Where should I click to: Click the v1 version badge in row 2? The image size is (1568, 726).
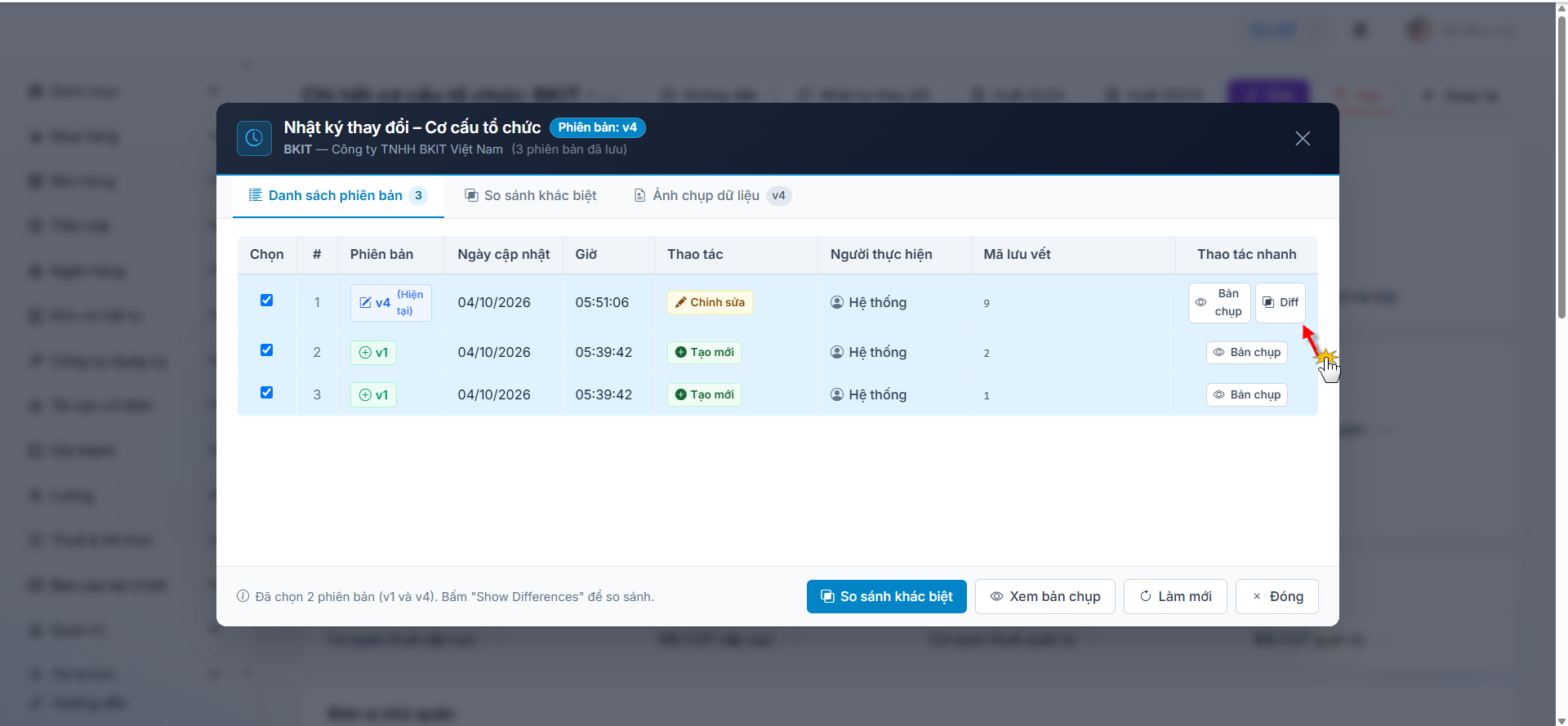373,353
